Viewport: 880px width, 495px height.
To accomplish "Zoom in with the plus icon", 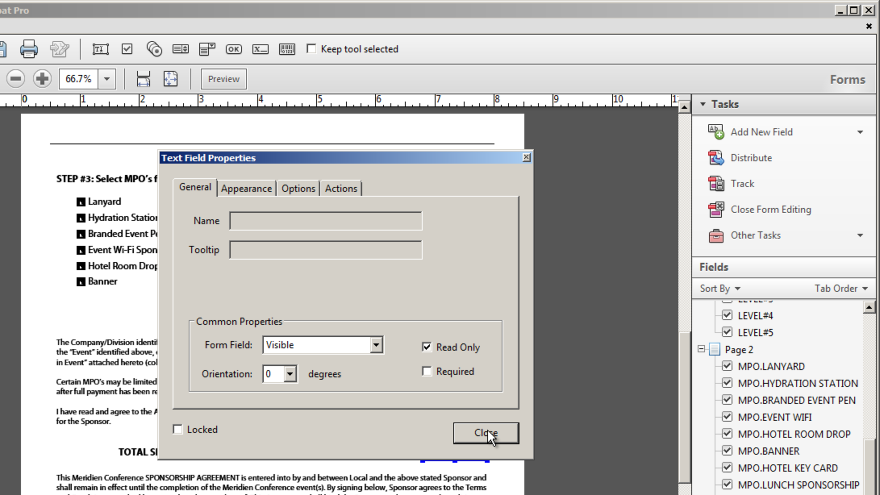I will click(x=42, y=79).
